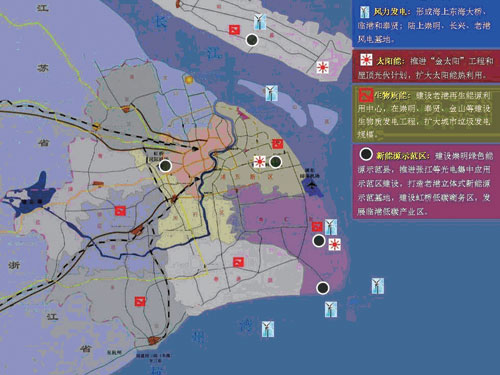Click the blue wind power legend box
Screen dimensions: 500x375
click(426, 24)
